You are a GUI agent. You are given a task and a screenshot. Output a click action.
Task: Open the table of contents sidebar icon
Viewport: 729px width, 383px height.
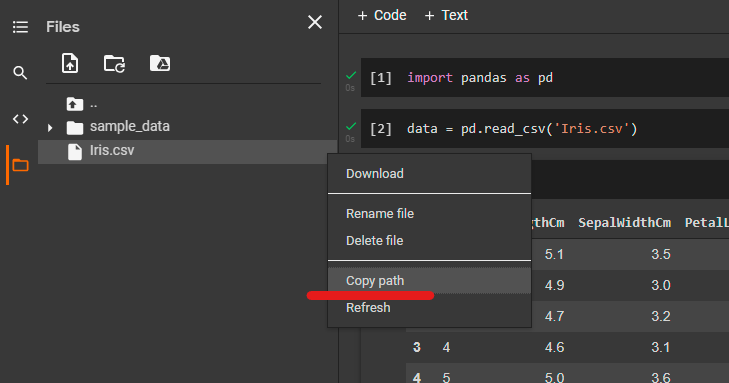tap(20, 27)
